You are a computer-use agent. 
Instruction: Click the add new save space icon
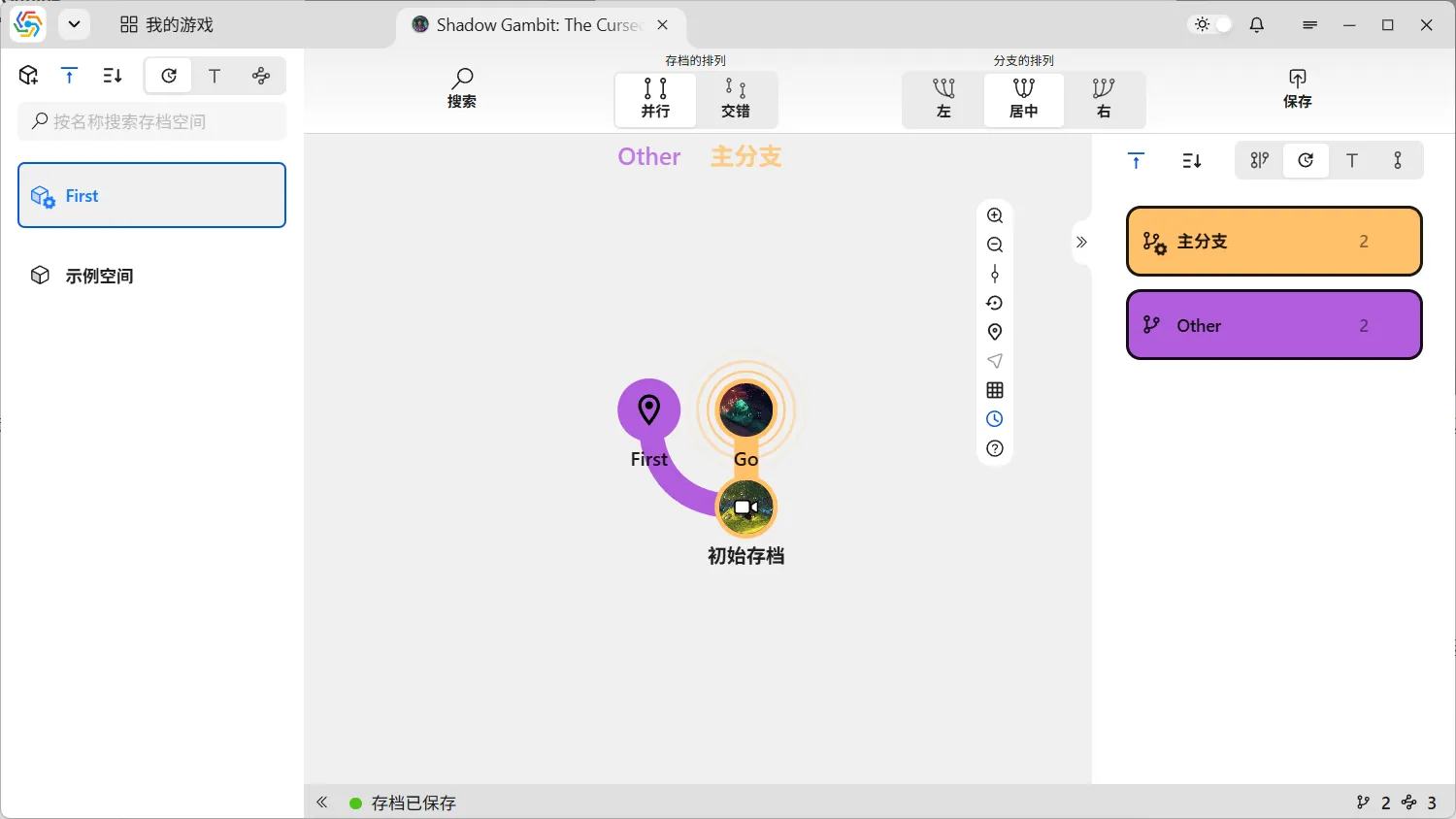tap(28, 76)
